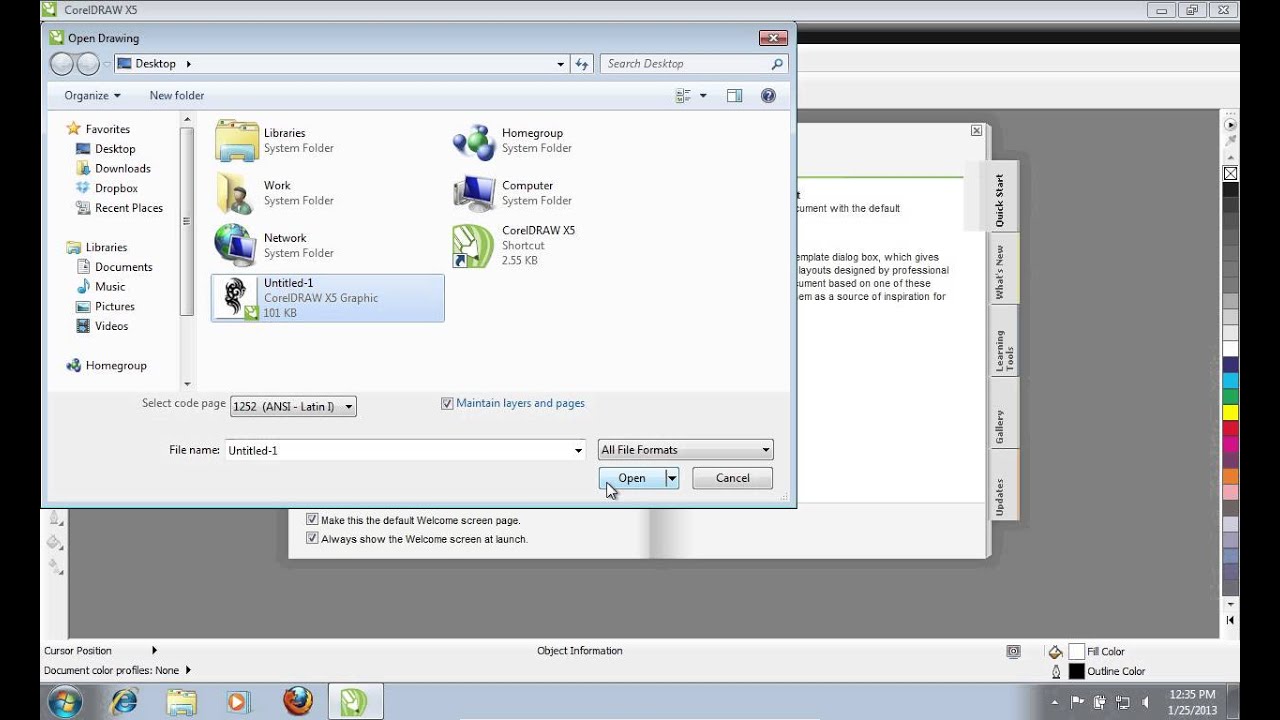Change the file view style icon
Screen dimensions: 1280x720
click(x=684, y=96)
